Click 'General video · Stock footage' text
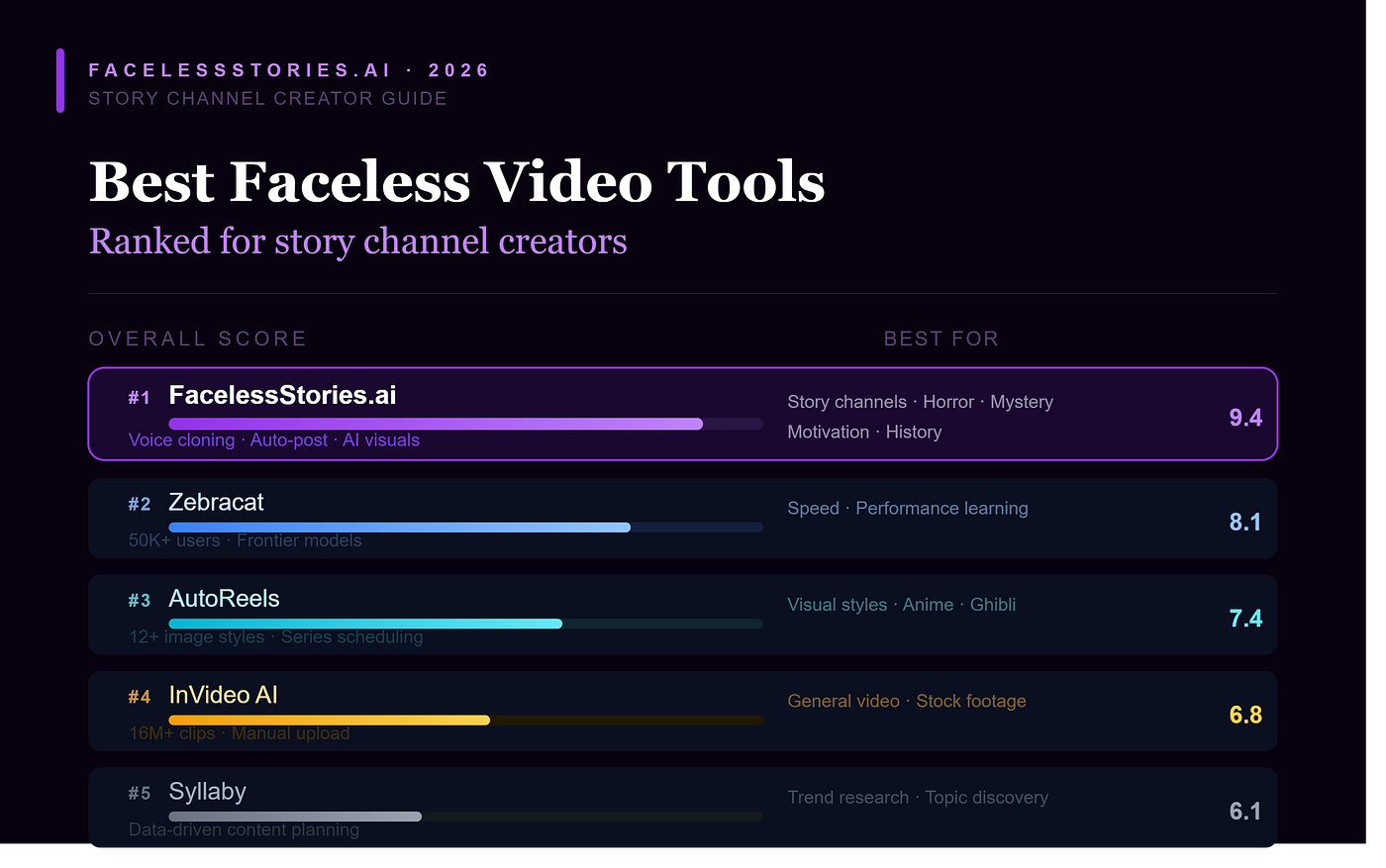1386x868 pixels. pyautogui.click(x=907, y=701)
